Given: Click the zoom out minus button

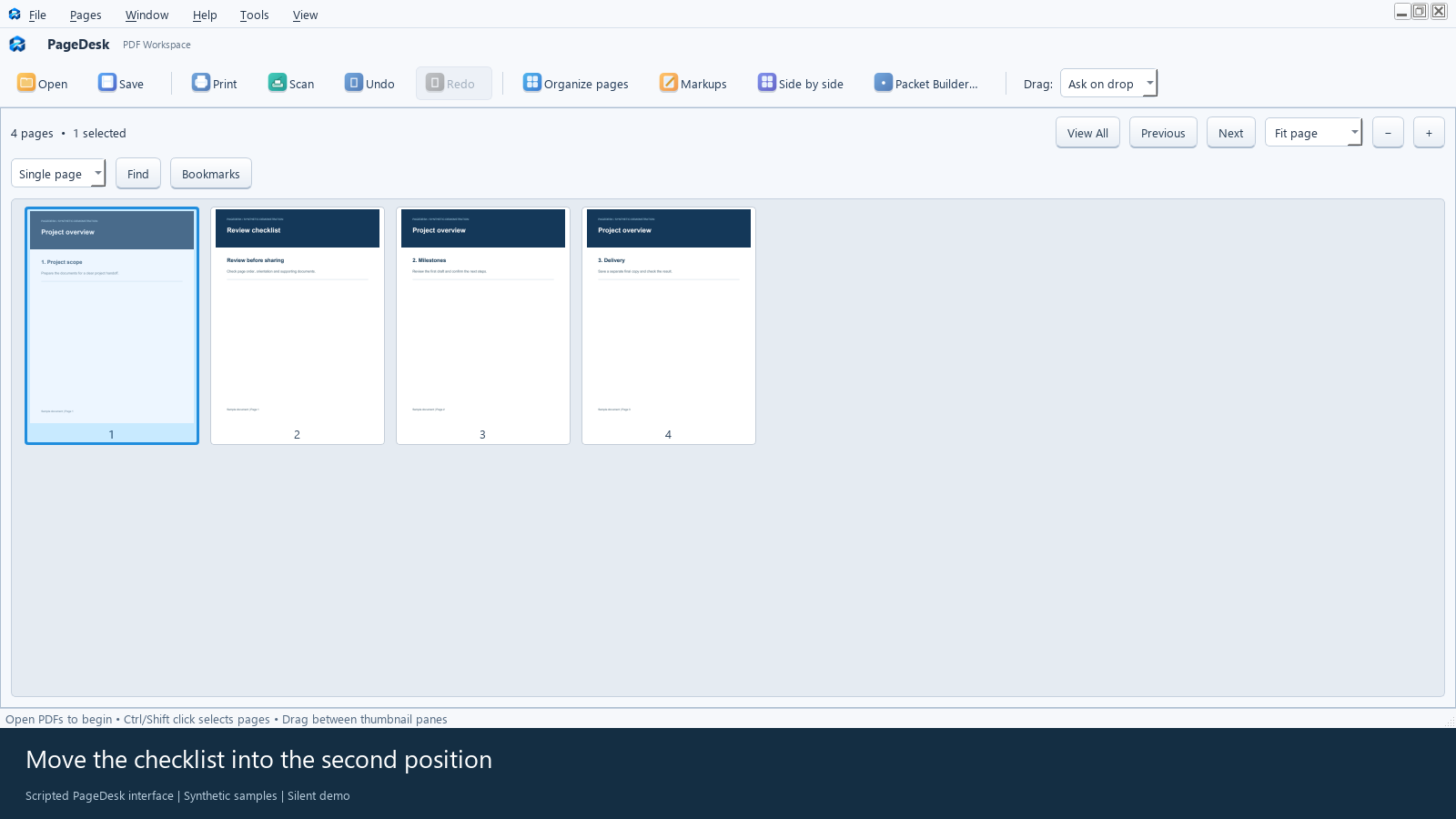Looking at the screenshot, I should tap(1388, 133).
